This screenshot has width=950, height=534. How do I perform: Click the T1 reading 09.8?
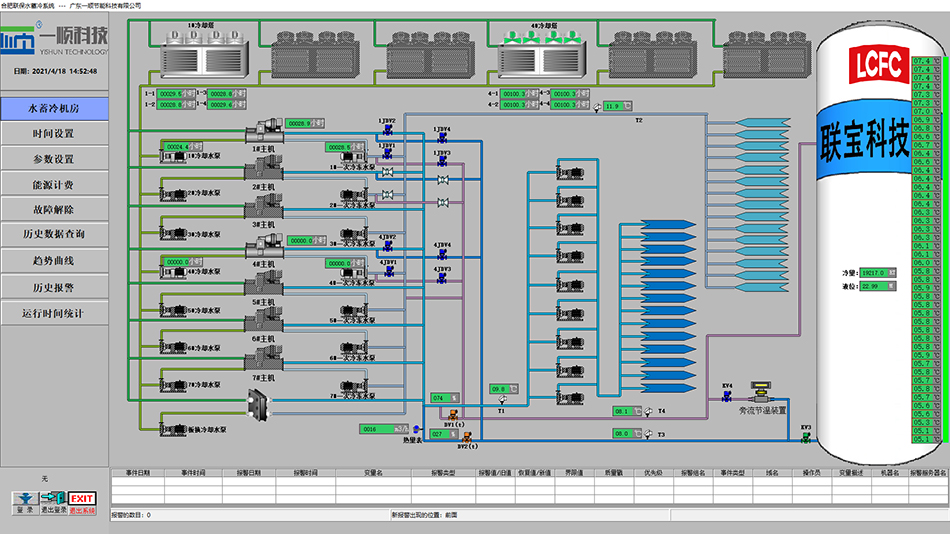504,389
